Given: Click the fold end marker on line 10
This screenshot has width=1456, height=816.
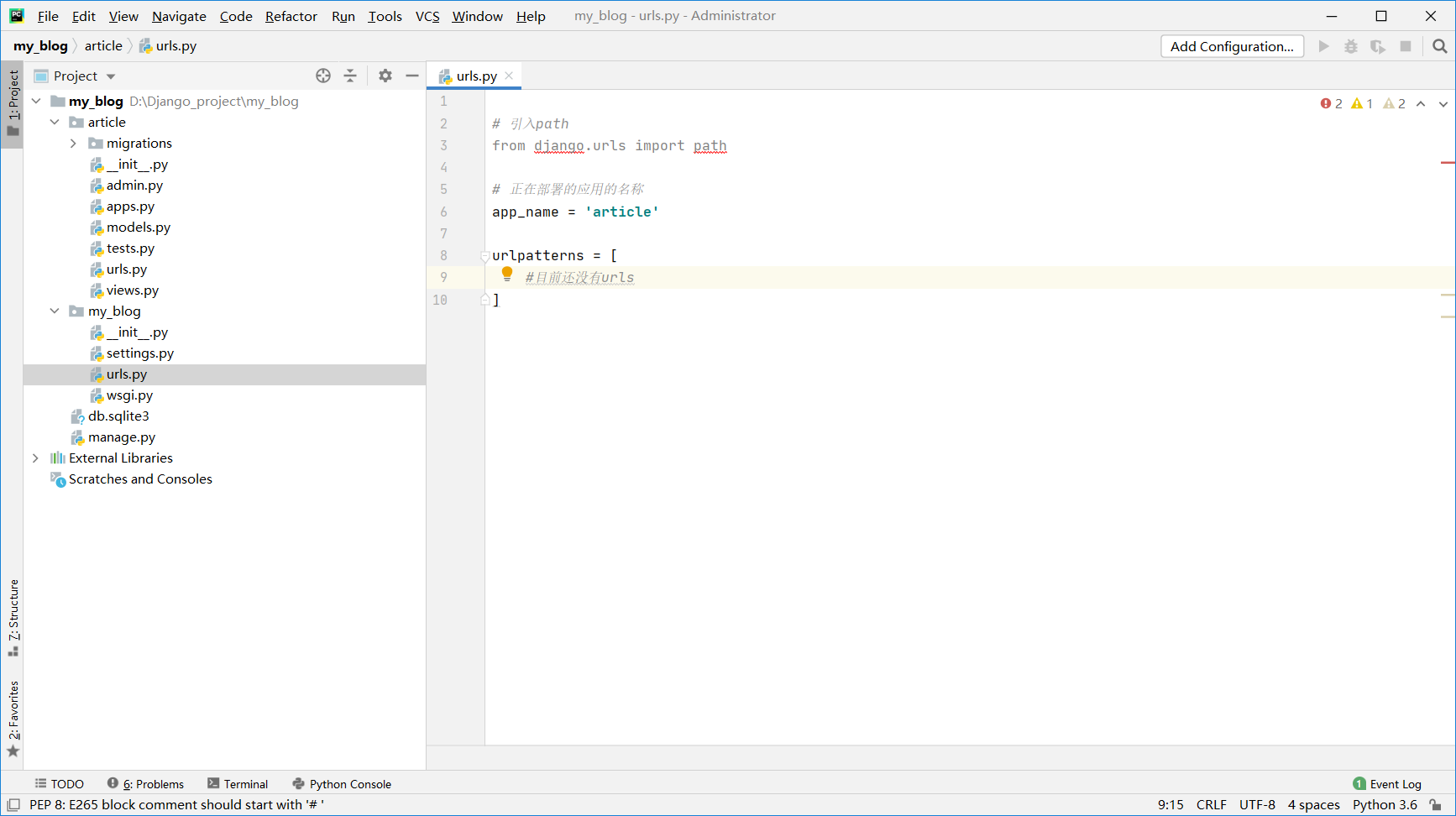Looking at the screenshot, I should pos(485,300).
